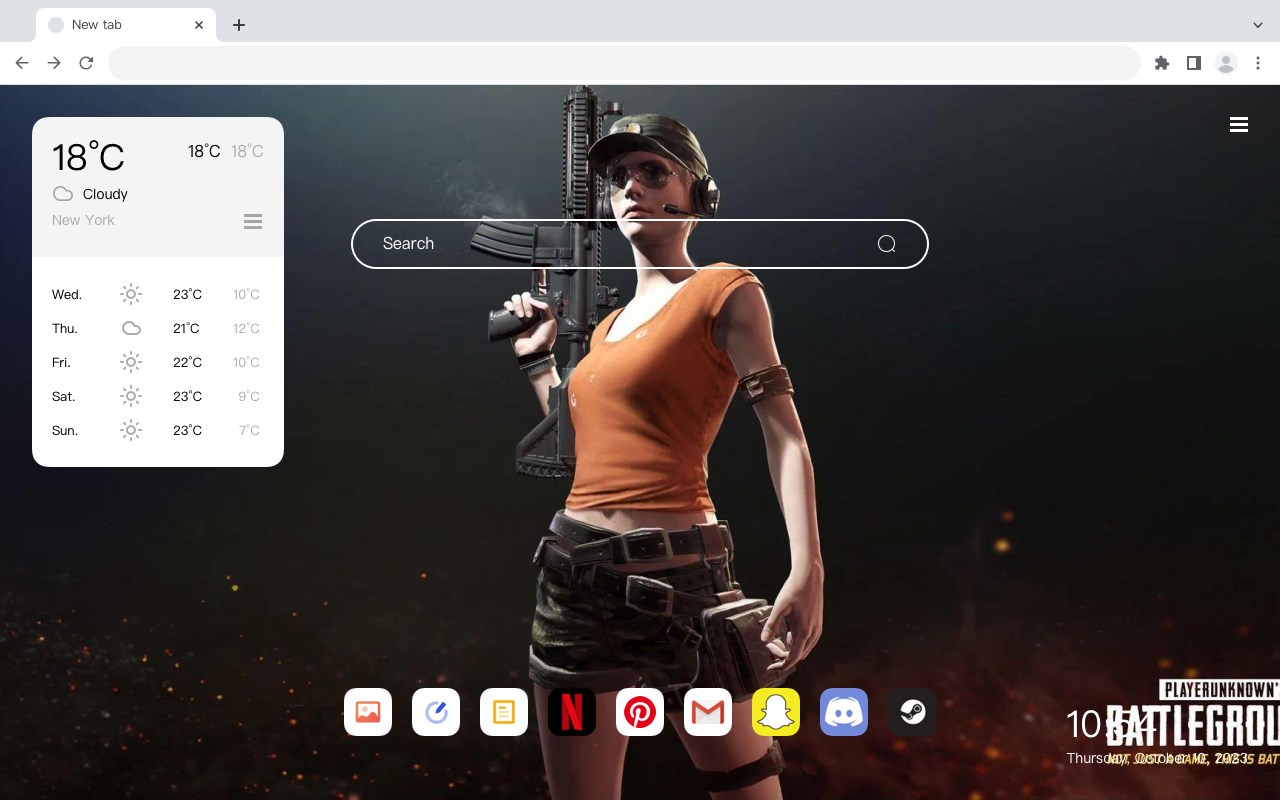
Task: Launch the Snapchat shortcut
Action: [x=776, y=712]
